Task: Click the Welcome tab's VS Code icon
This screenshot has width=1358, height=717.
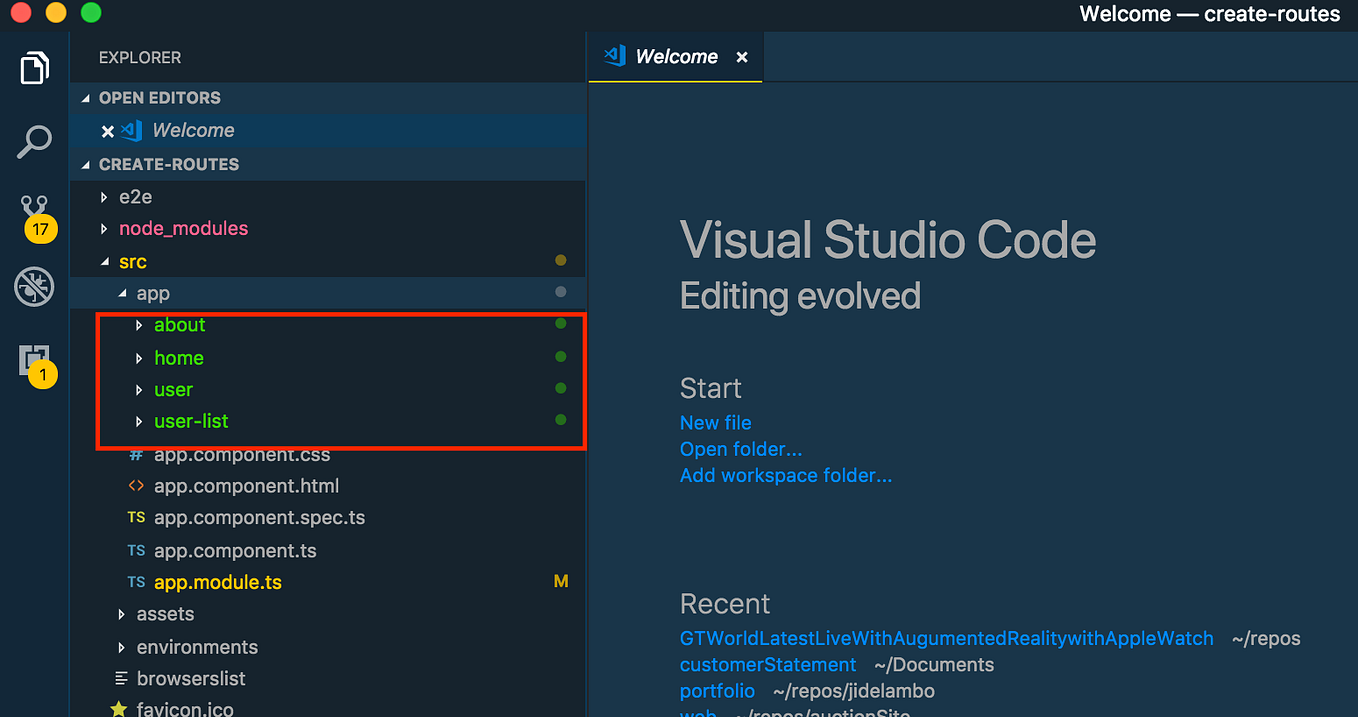Action: coord(613,56)
